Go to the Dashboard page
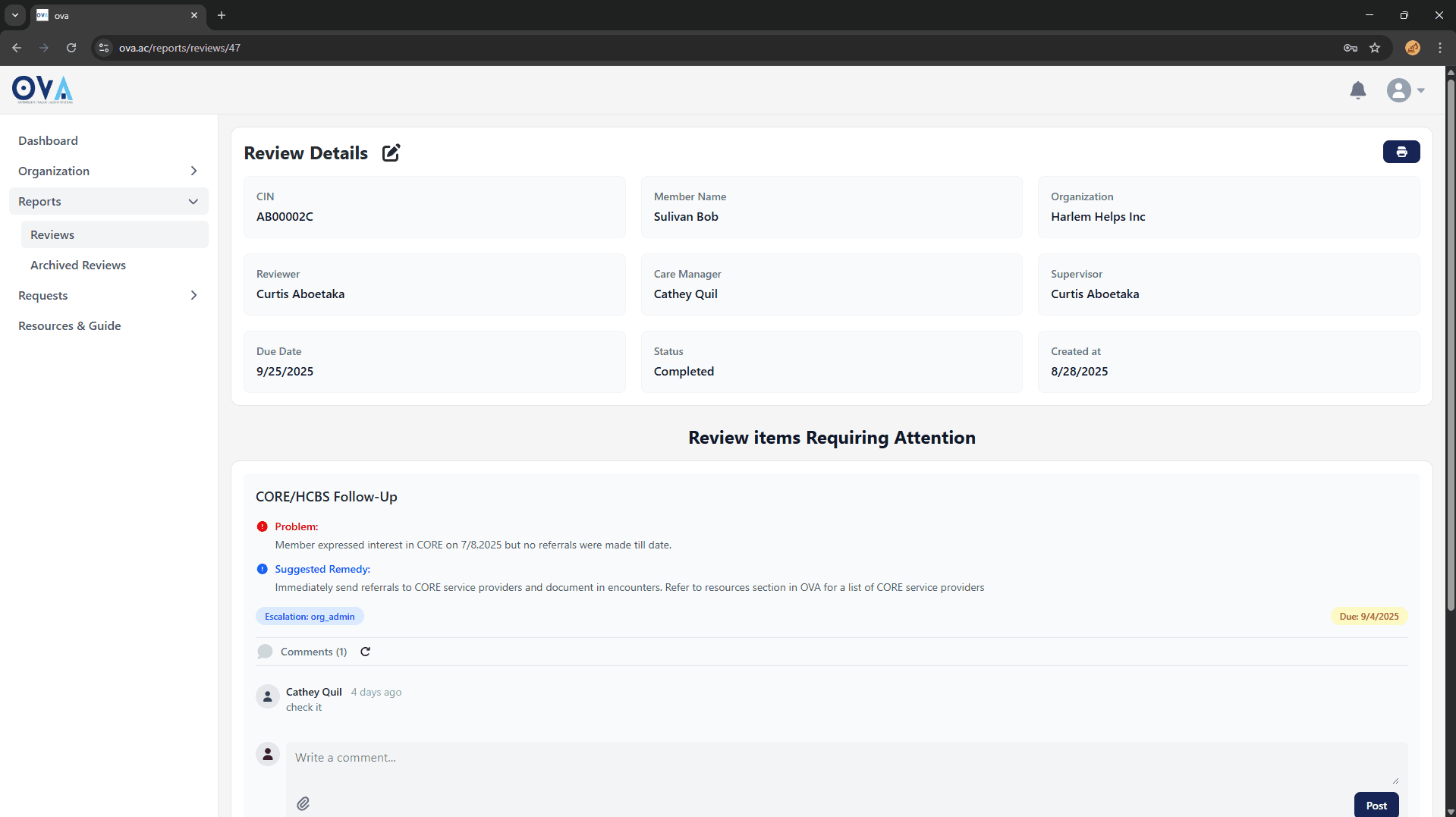This screenshot has height=817, width=1456. pos(48,141)
